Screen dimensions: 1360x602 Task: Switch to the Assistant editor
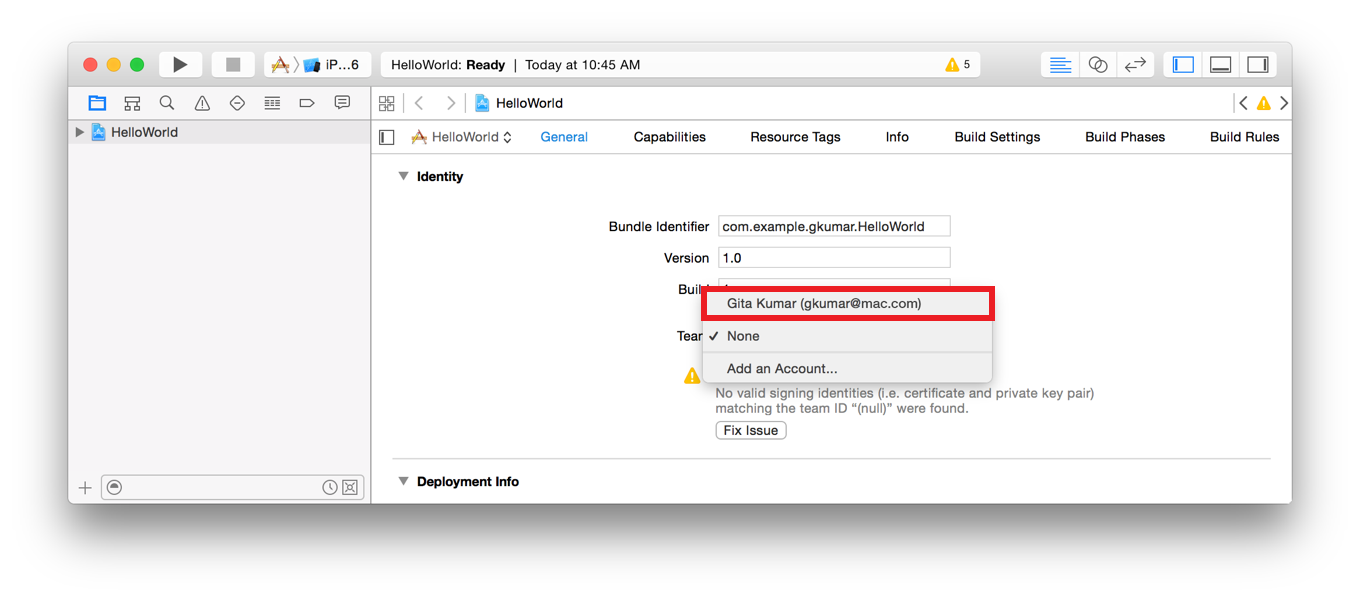[1098, 65]
